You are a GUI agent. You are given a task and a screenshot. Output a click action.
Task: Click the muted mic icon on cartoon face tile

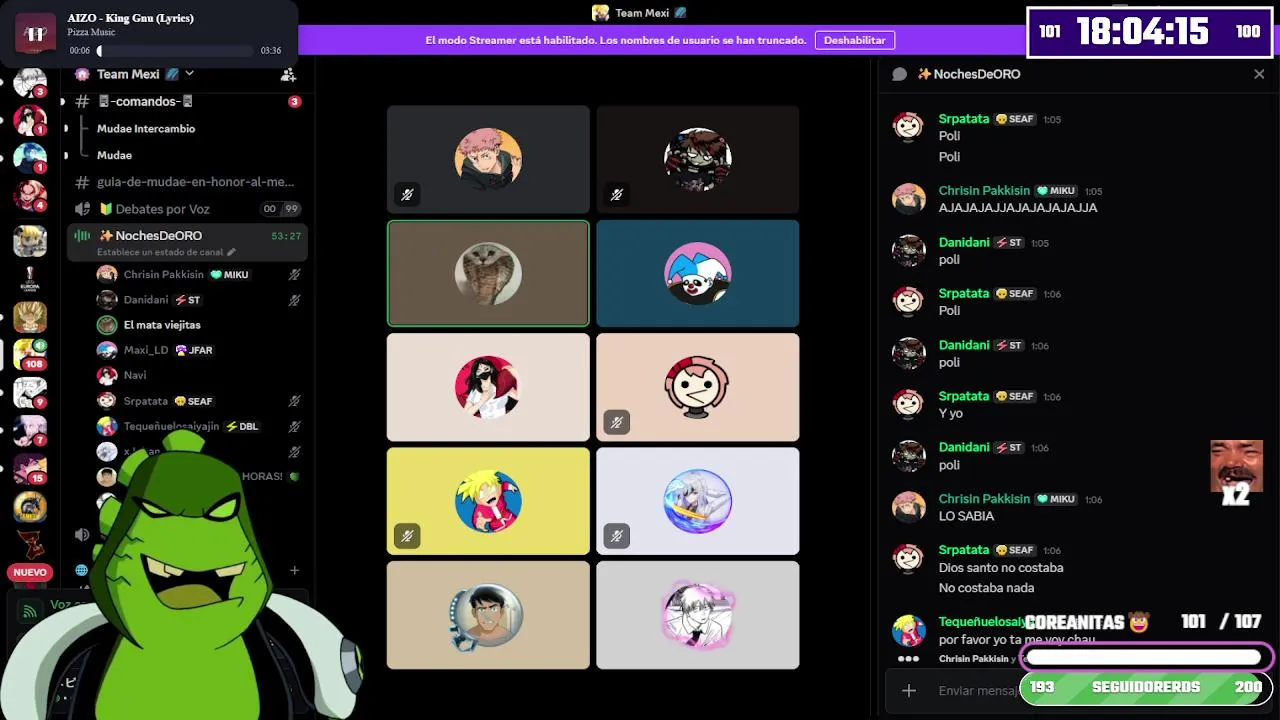coord(616,423)
